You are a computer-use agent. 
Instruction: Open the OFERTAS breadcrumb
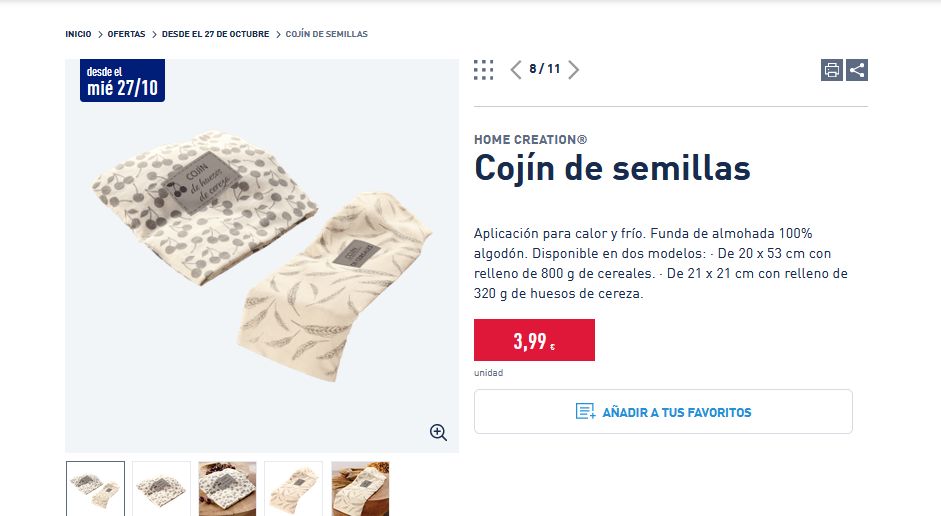pos(126,34)
